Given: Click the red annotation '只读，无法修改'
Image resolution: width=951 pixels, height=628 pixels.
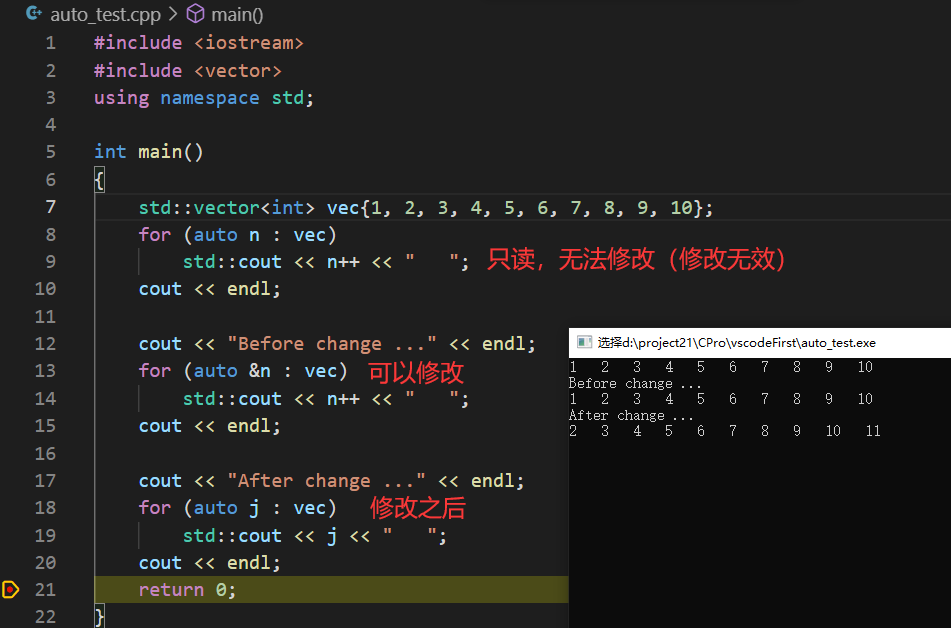Looking at the screenshot, I should pos(571,259).
